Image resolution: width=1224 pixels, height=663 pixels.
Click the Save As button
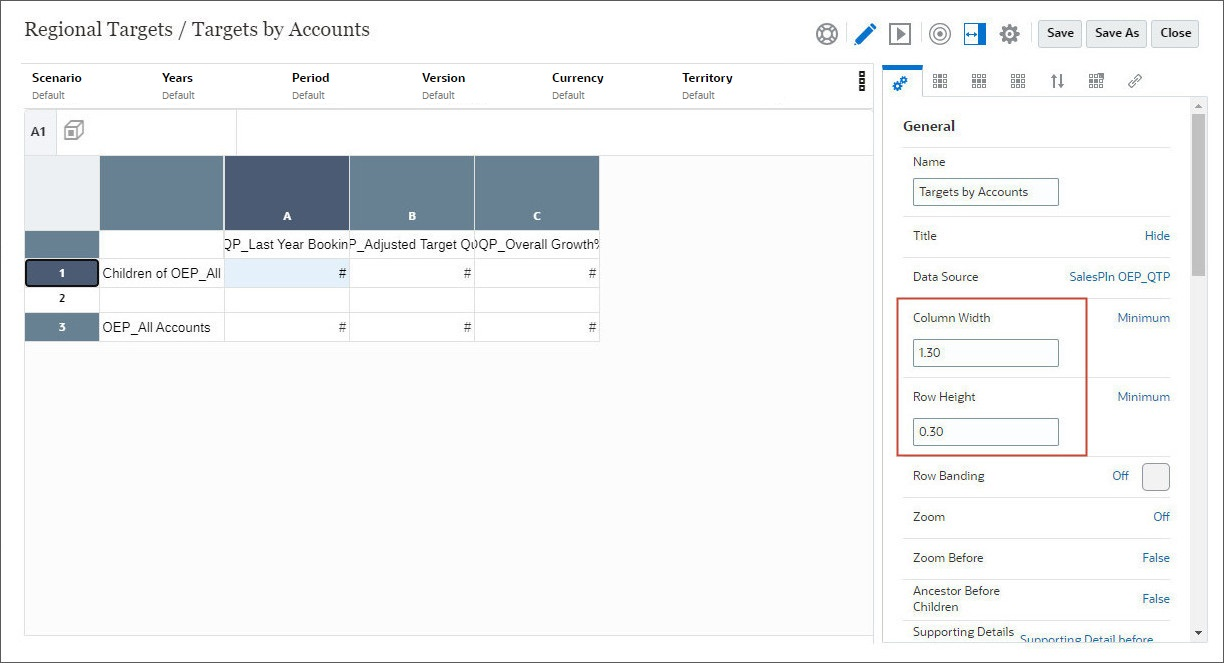[1117, 33]
